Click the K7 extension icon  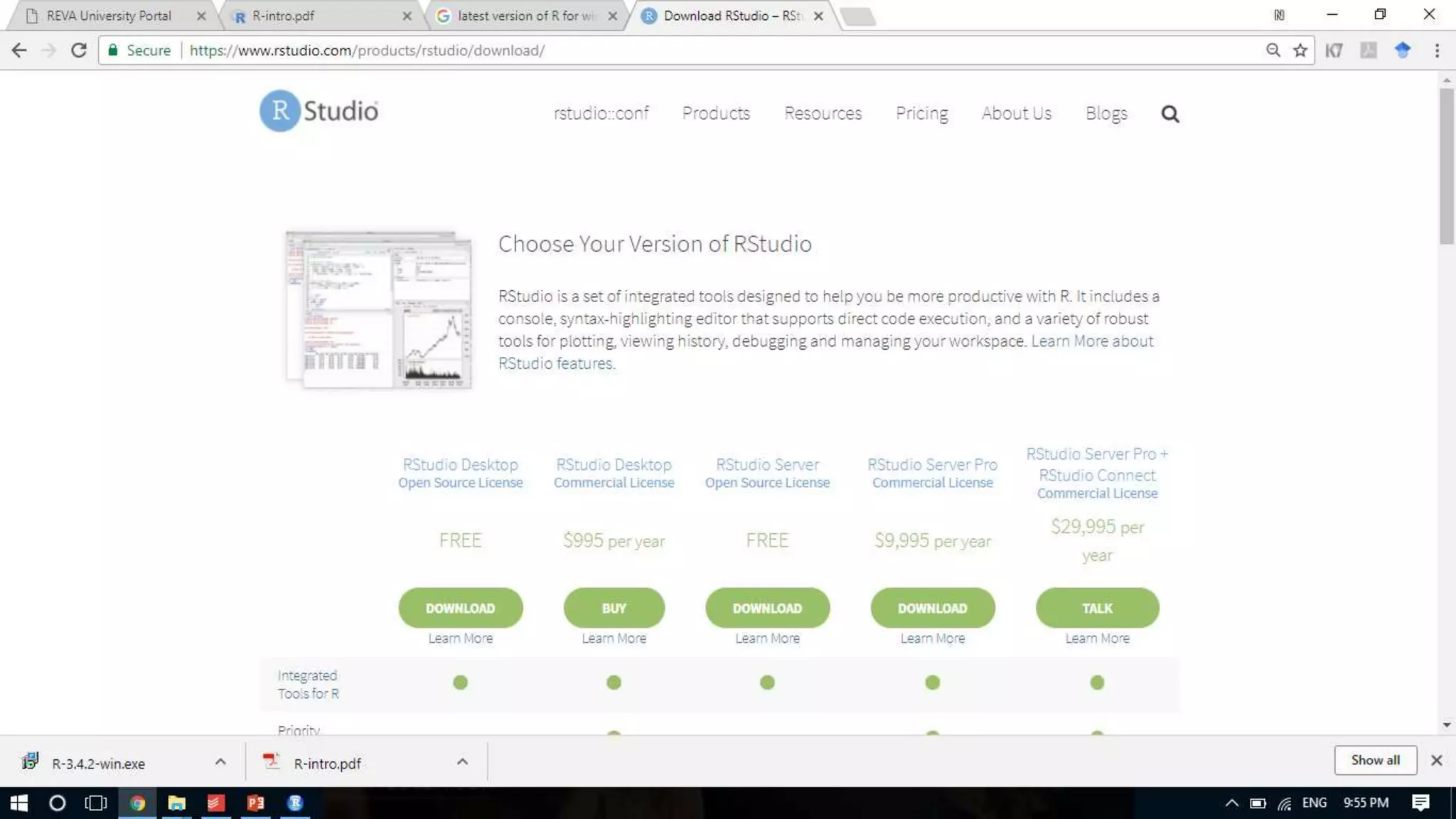click(1334, 50)
